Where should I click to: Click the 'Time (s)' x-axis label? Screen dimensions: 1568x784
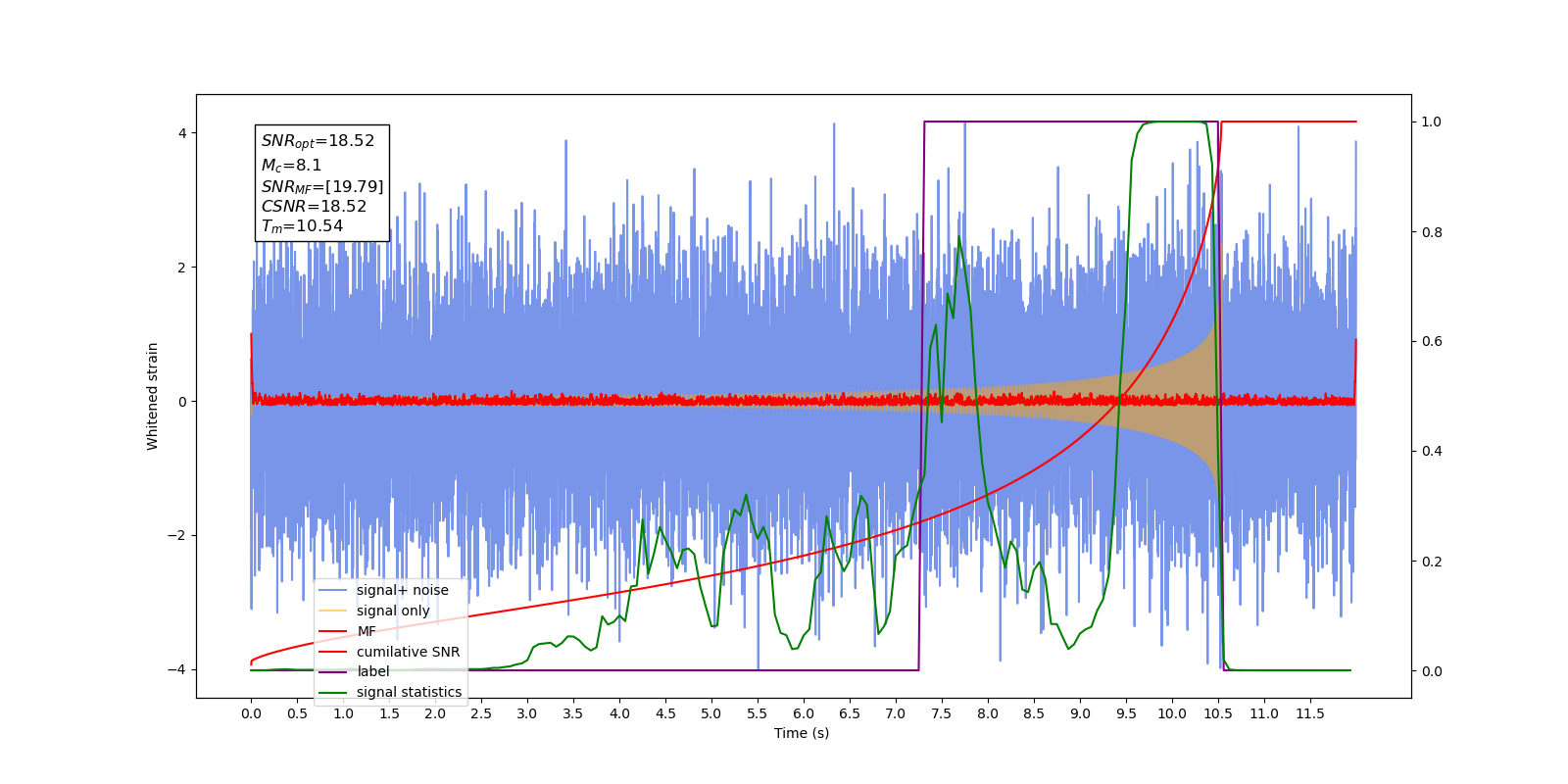(x=802, y=733)
